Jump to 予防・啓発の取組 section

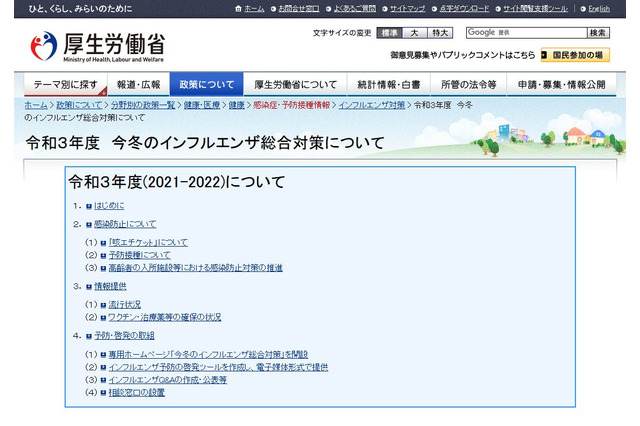(x=124, y=336)
